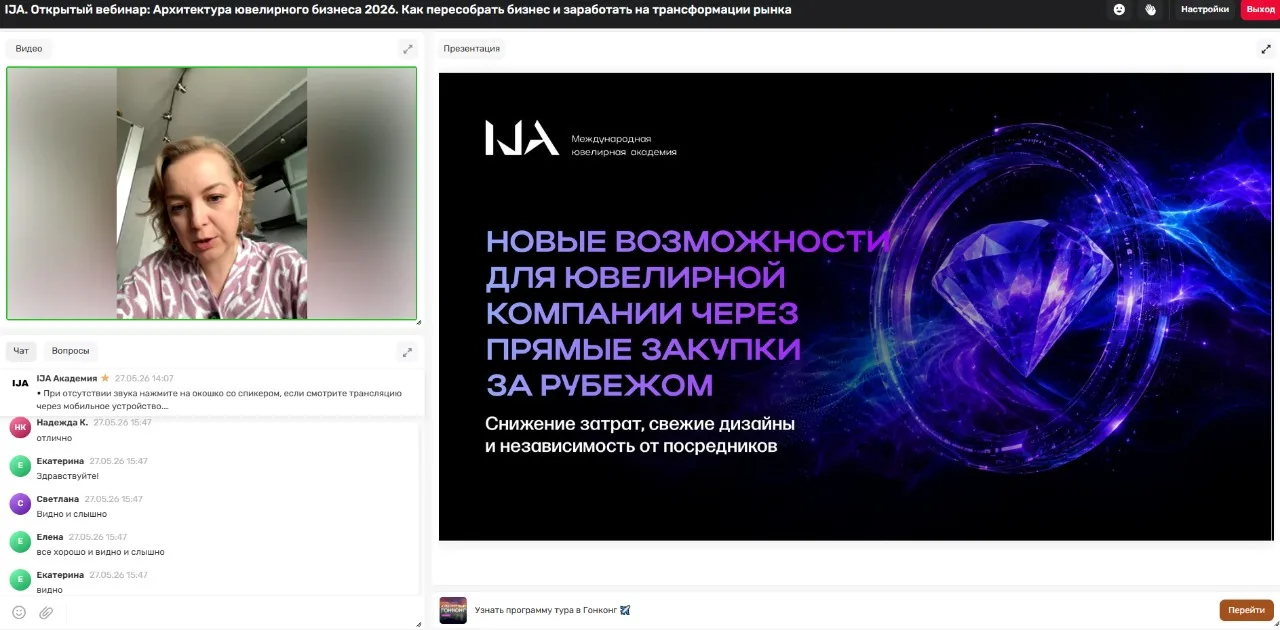Viewport: 1280px width, 630px height.
Task: Expand the Видео panel to fullscreen
Action: [408, 48]
